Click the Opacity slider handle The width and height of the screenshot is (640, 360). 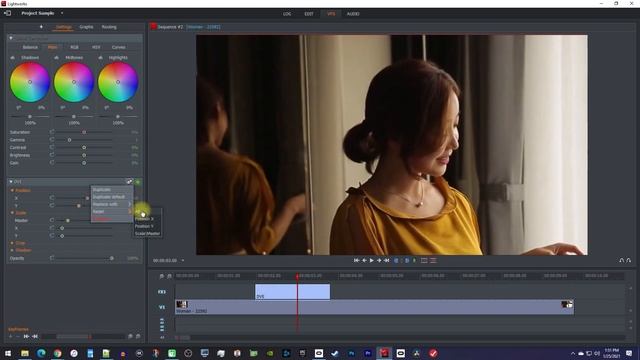112,258
